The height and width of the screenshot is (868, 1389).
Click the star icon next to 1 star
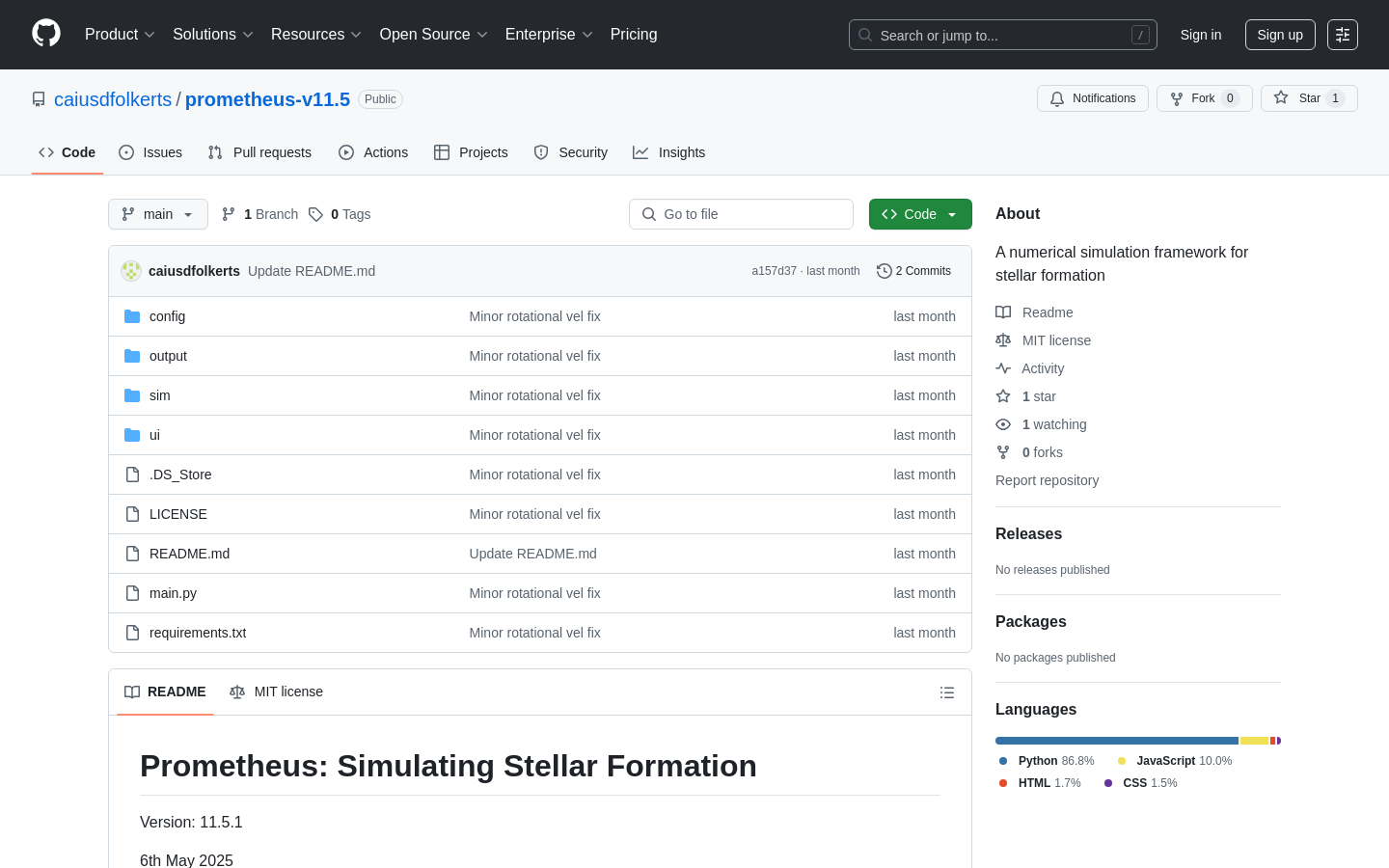(x=1003, y=396)
